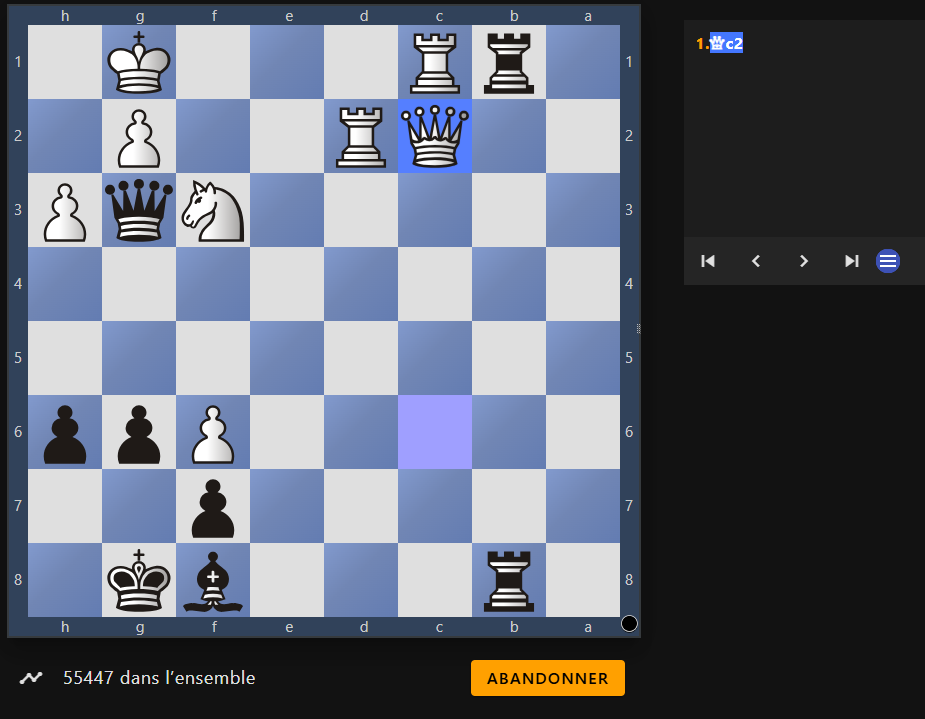The width and height of the screenshot is (925, 719).
Task: Select the black bishop on f8
Action: pos(213,580)
